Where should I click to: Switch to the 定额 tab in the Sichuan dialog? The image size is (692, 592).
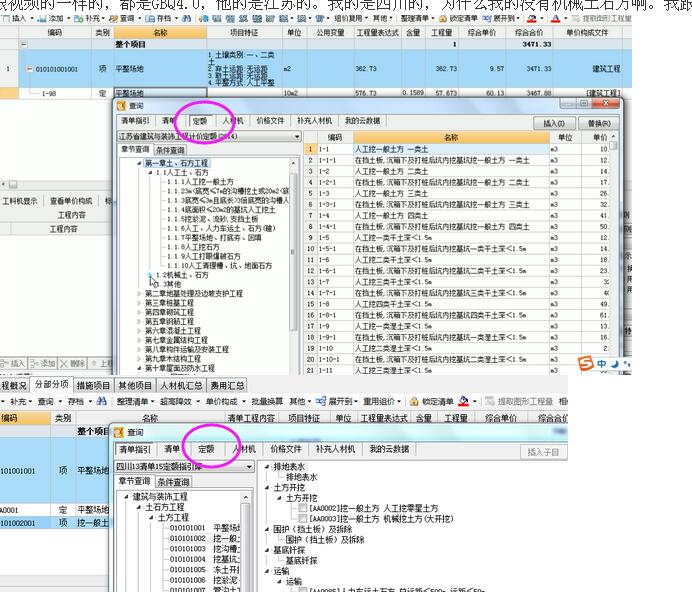tap(206, 449)
